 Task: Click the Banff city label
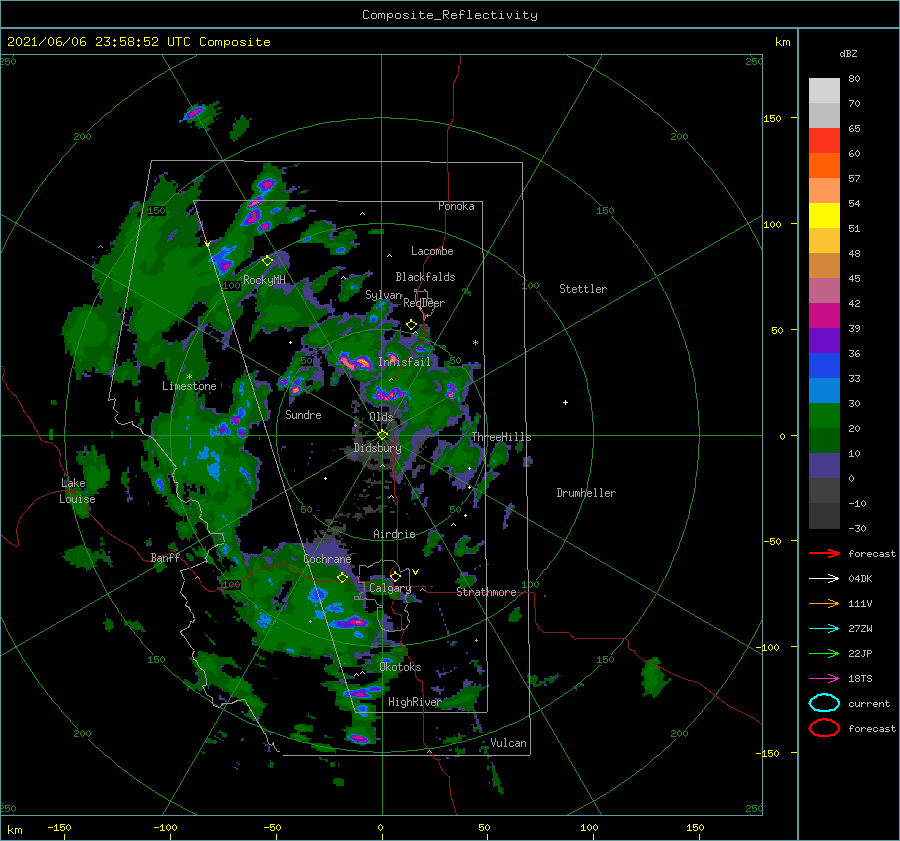[165, 557]
